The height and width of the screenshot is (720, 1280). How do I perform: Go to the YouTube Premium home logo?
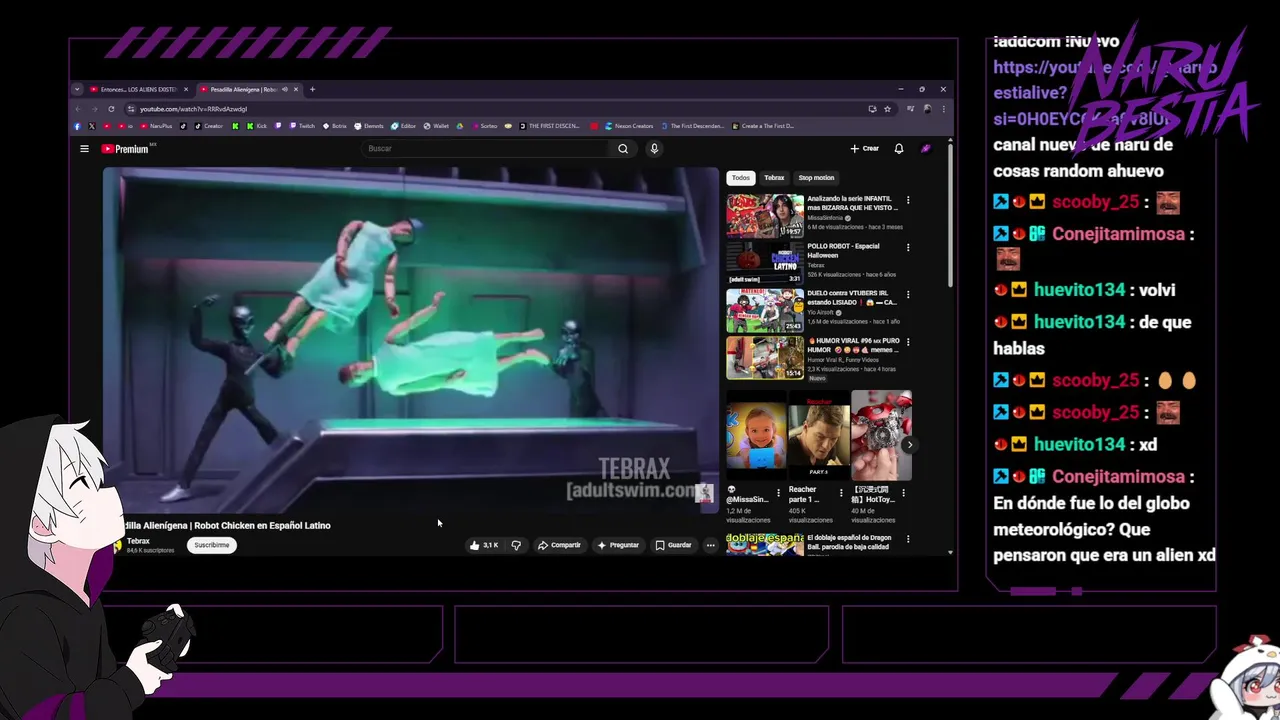point(125,149)
